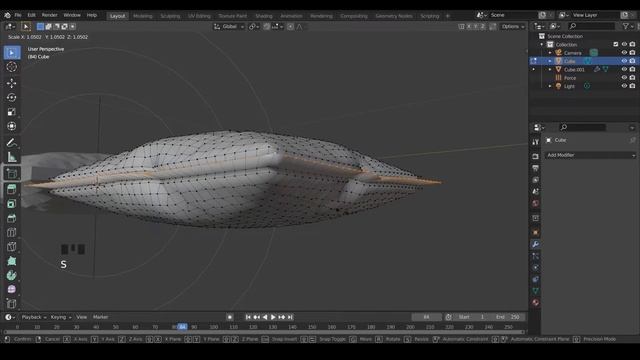Toggle eye icon for Force object

click(624, 78)
